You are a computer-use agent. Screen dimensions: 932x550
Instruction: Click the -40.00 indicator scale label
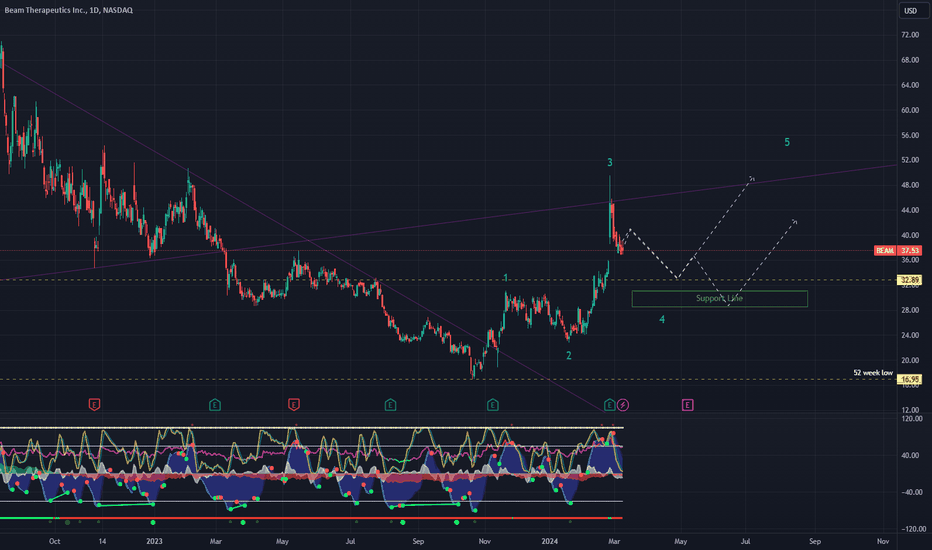pos(911,492)
